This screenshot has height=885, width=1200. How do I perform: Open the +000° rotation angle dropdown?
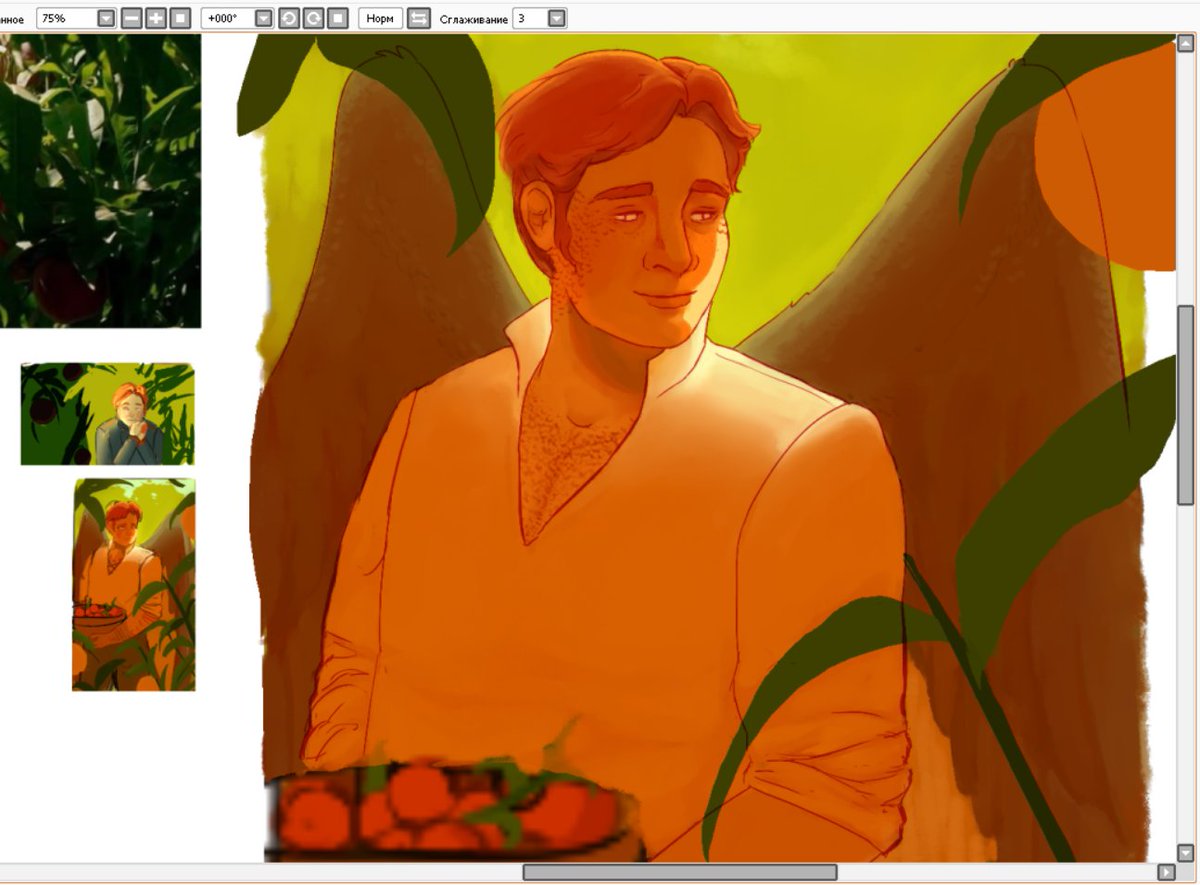264,18
